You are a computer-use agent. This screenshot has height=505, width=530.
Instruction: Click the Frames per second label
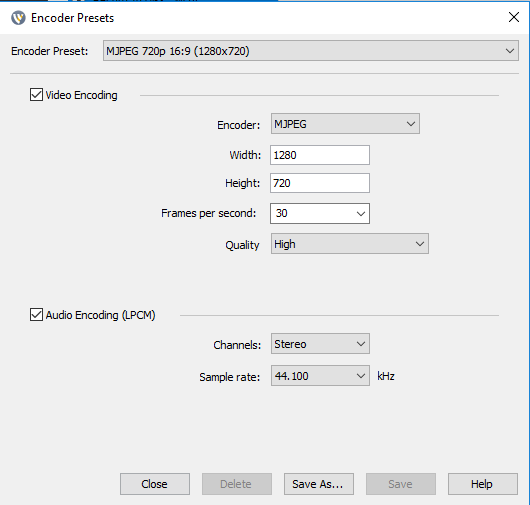pyautogui.click(x=209, y=213)
